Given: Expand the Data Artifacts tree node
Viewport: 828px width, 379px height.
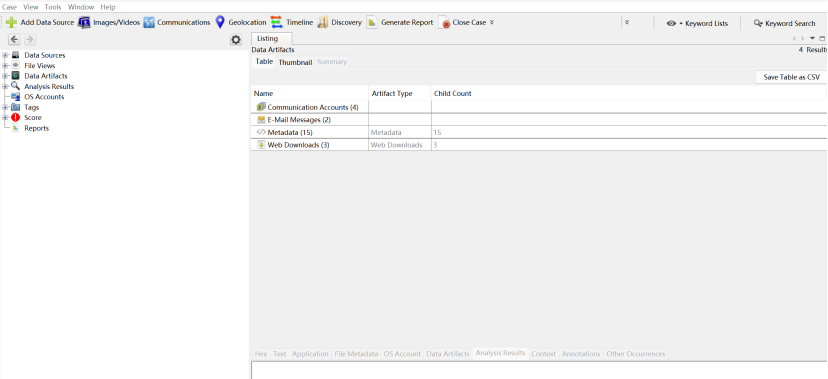Looking at the screenshot, I should point(5,76).
